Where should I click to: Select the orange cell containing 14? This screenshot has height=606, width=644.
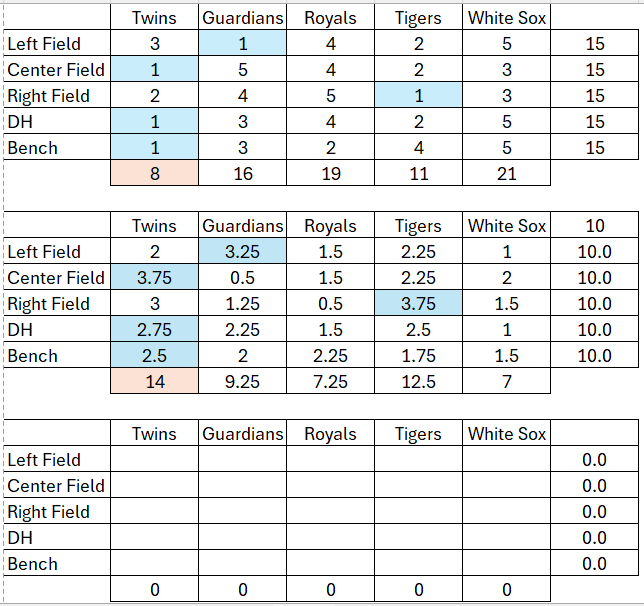pyautogui.click(x=155, y=382)
